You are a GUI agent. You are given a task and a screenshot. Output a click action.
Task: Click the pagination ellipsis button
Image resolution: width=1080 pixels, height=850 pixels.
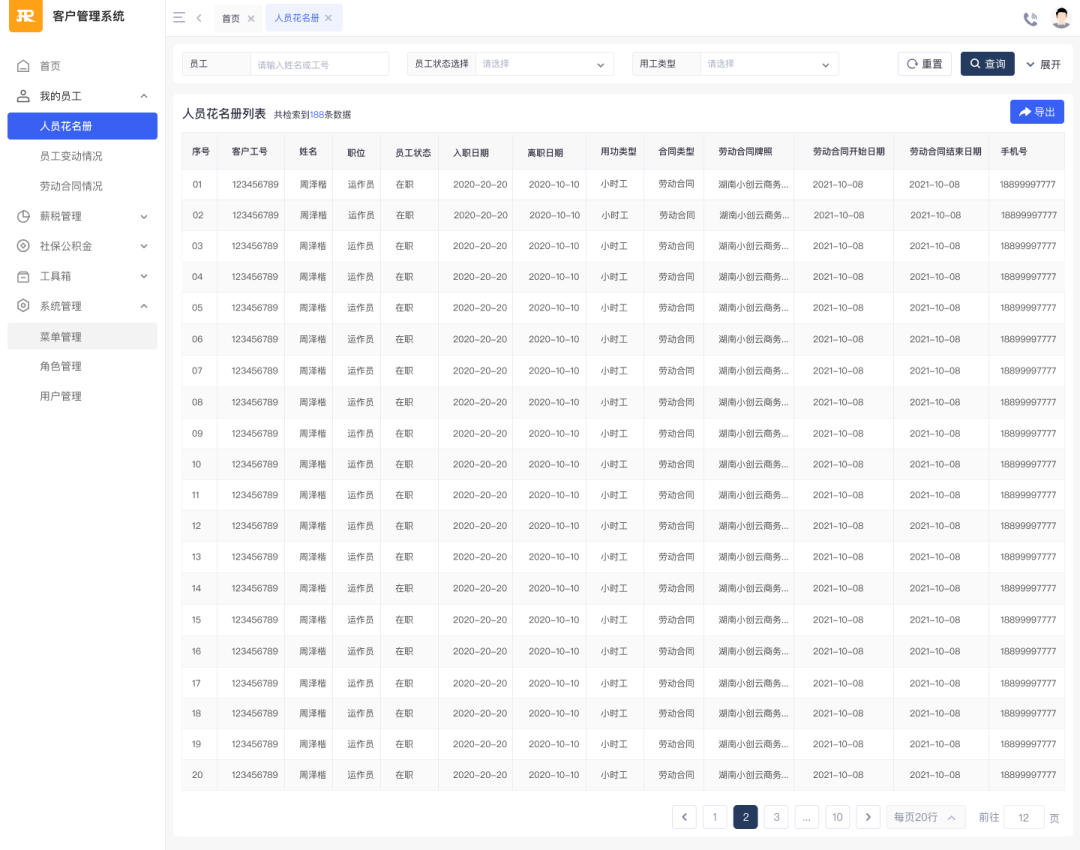tap(807, 817)
